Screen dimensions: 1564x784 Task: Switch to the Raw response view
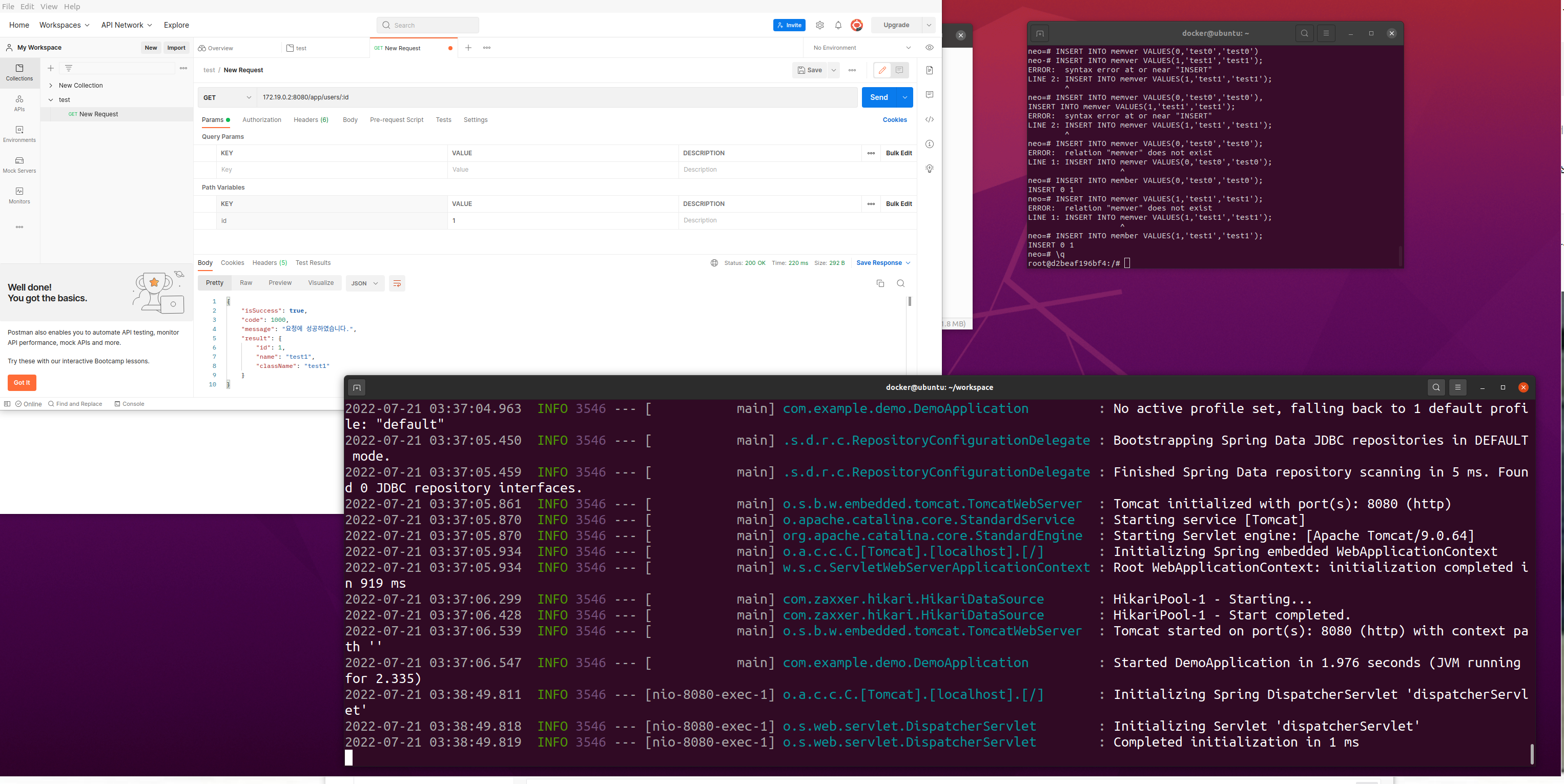pyautogui.click(x=246, y=283)
